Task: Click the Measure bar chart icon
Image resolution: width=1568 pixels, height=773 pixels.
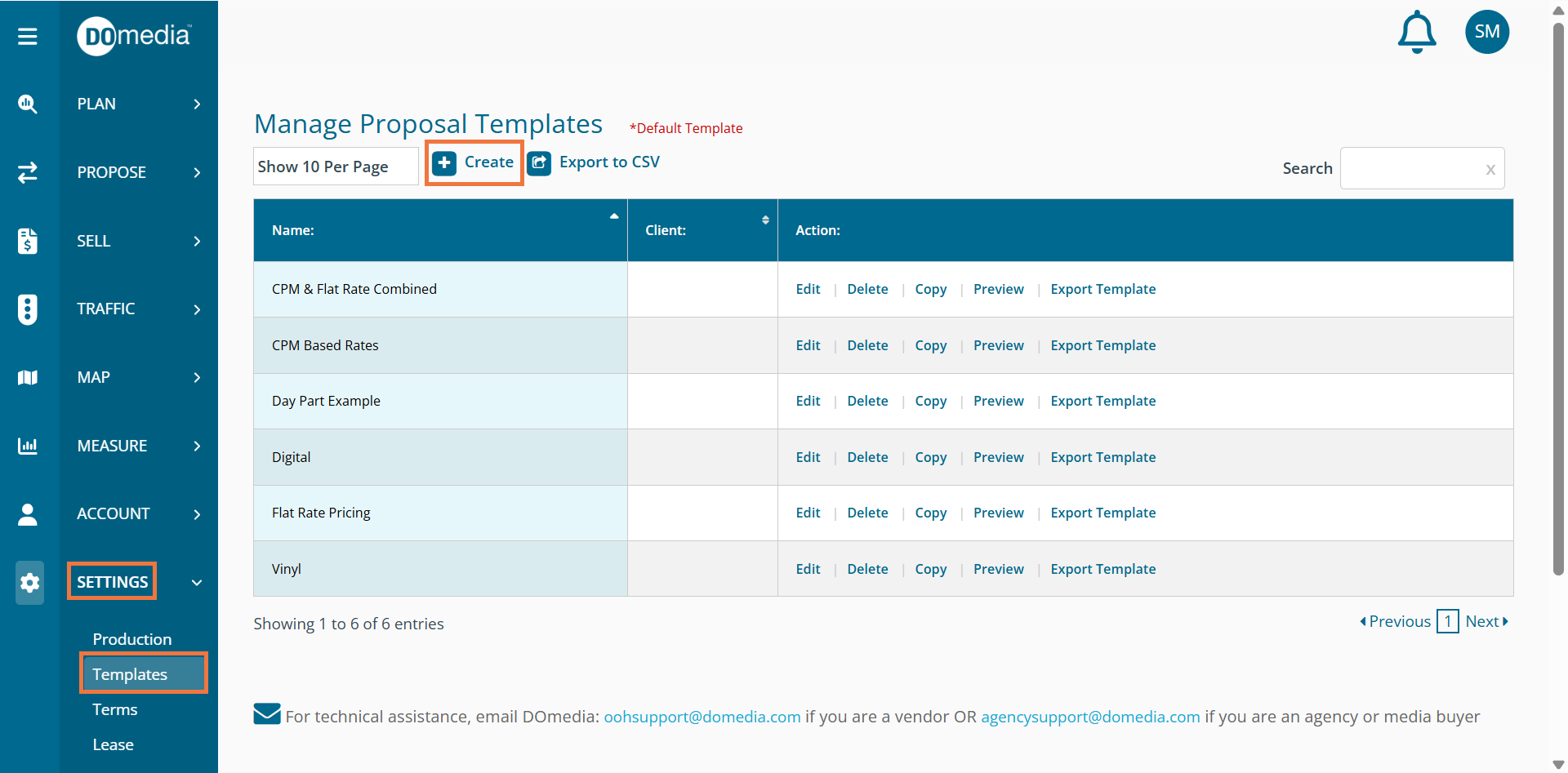Action: pos(28,446)
